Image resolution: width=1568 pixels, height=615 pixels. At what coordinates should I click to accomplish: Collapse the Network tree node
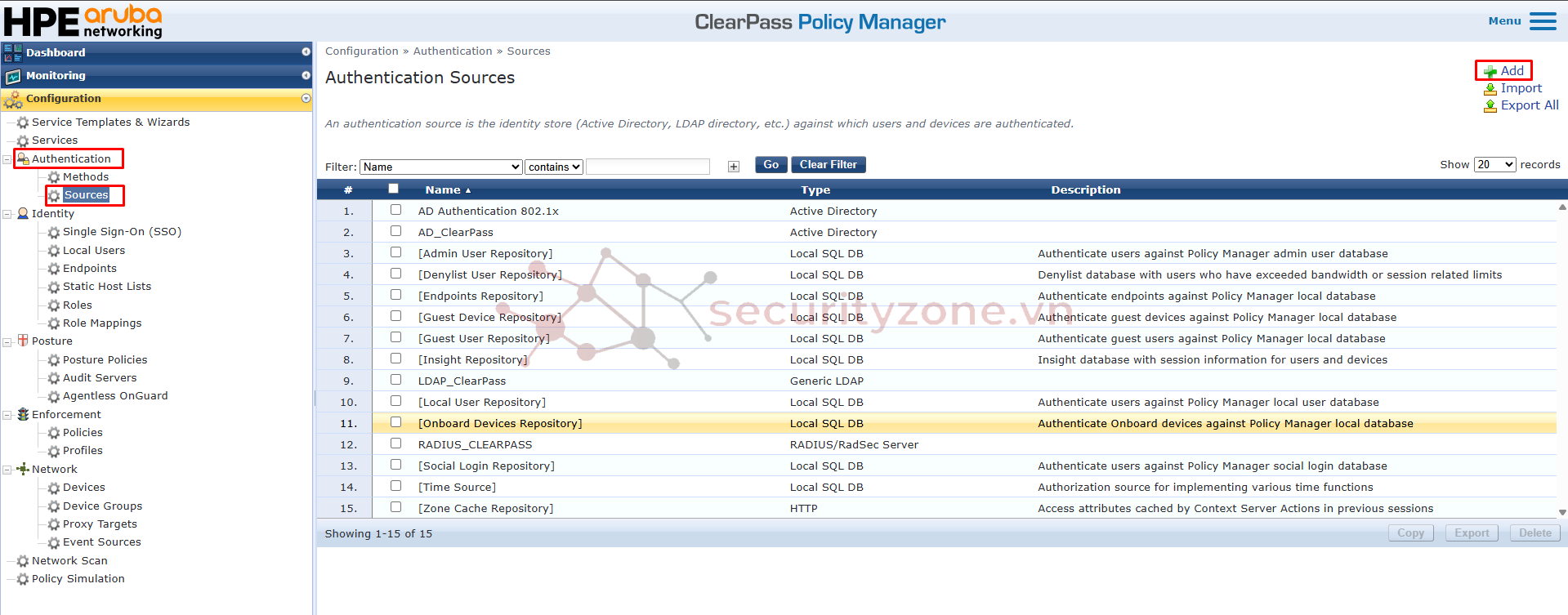[x=7, y=470]
